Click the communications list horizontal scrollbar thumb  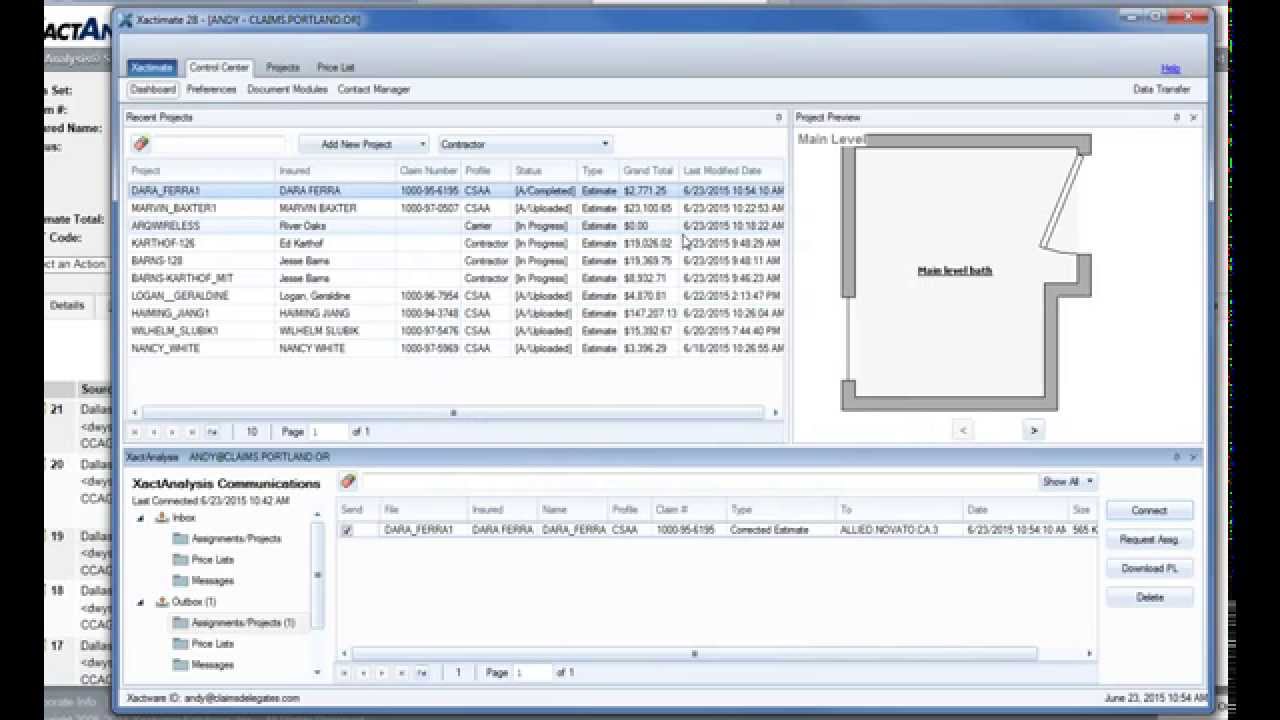tap(694, 654)
